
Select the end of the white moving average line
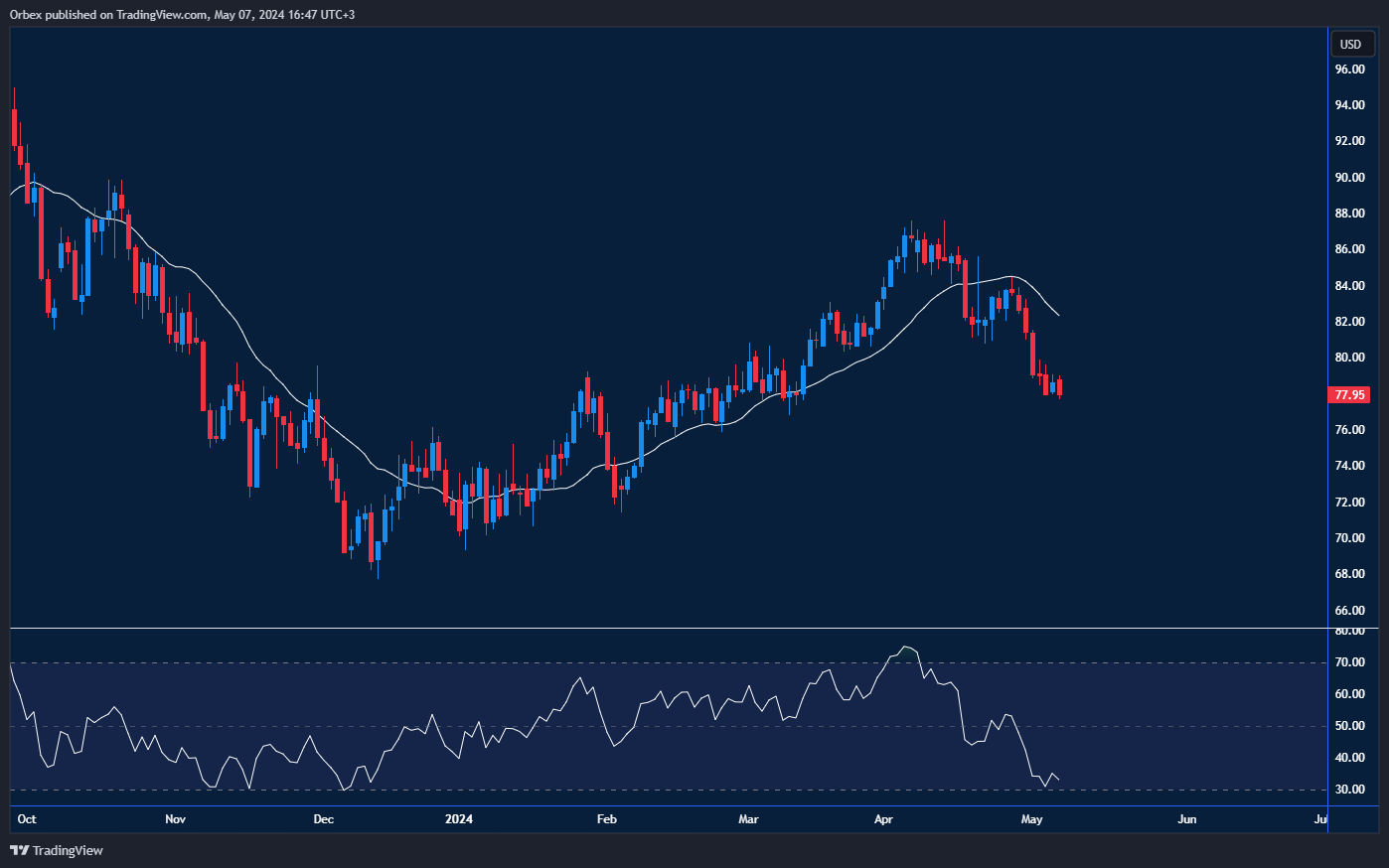(1058, 315)
